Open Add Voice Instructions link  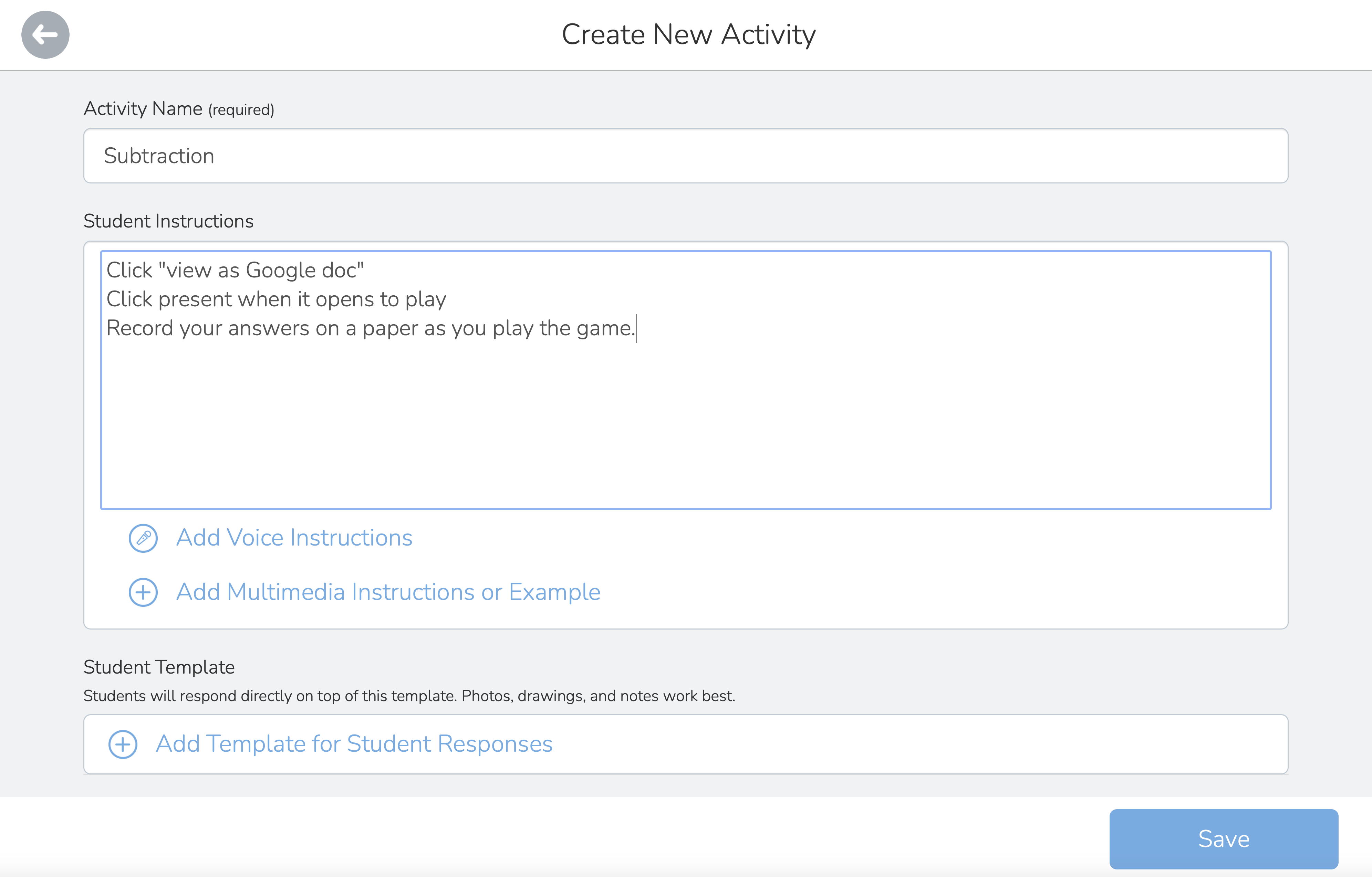tap(294, 538)
